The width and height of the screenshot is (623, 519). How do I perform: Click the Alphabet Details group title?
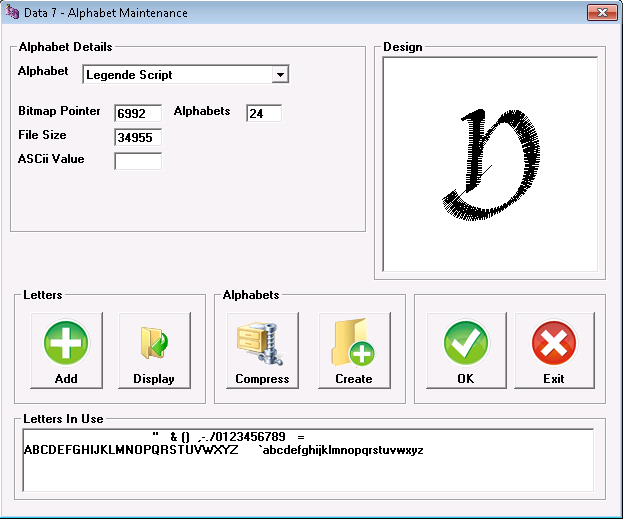pyautogui.click(x=66, y=47)
